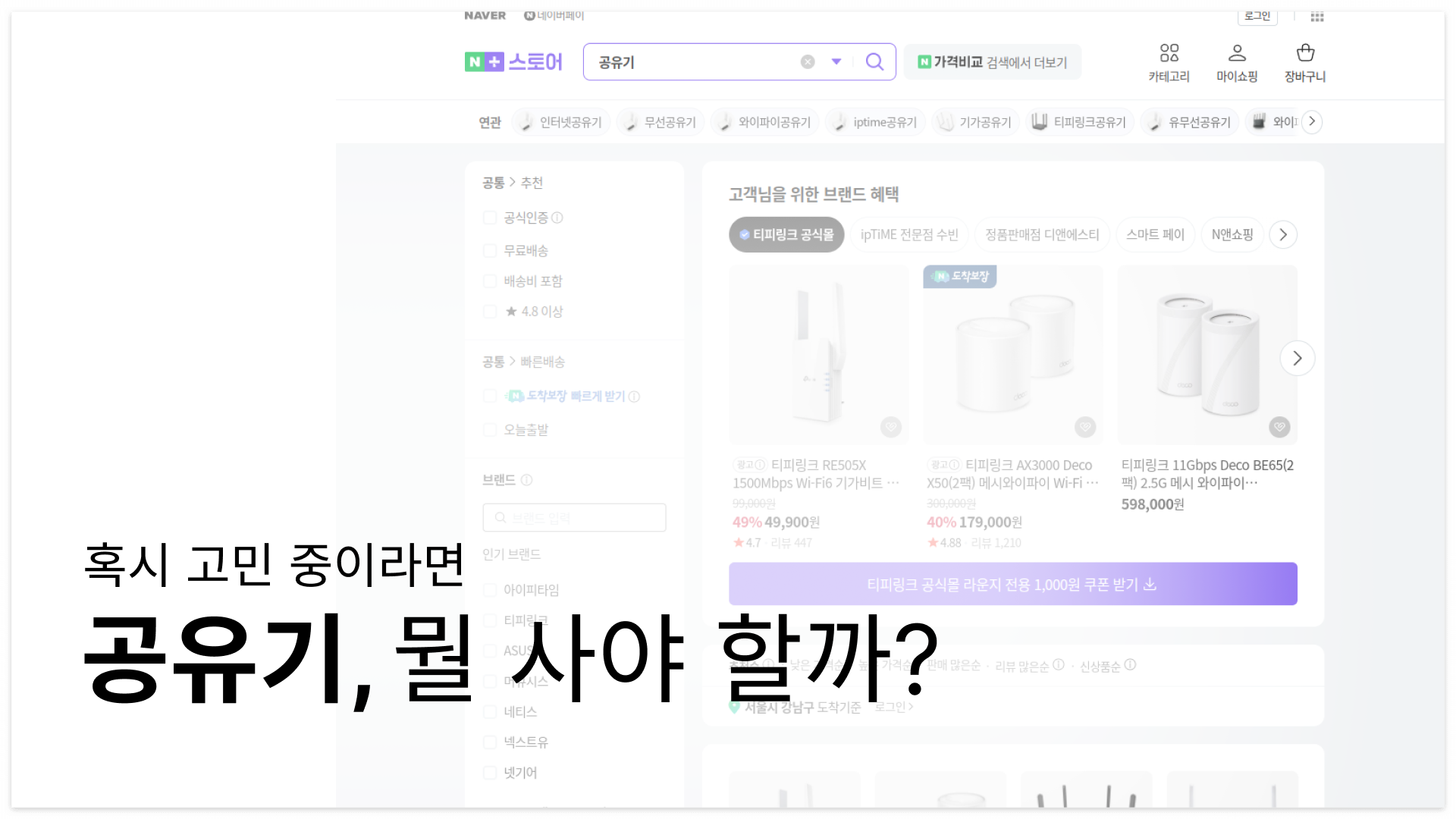Click the 브랜드 info icon
Viewport: 1456px width, 819px height.
[527, 480]
